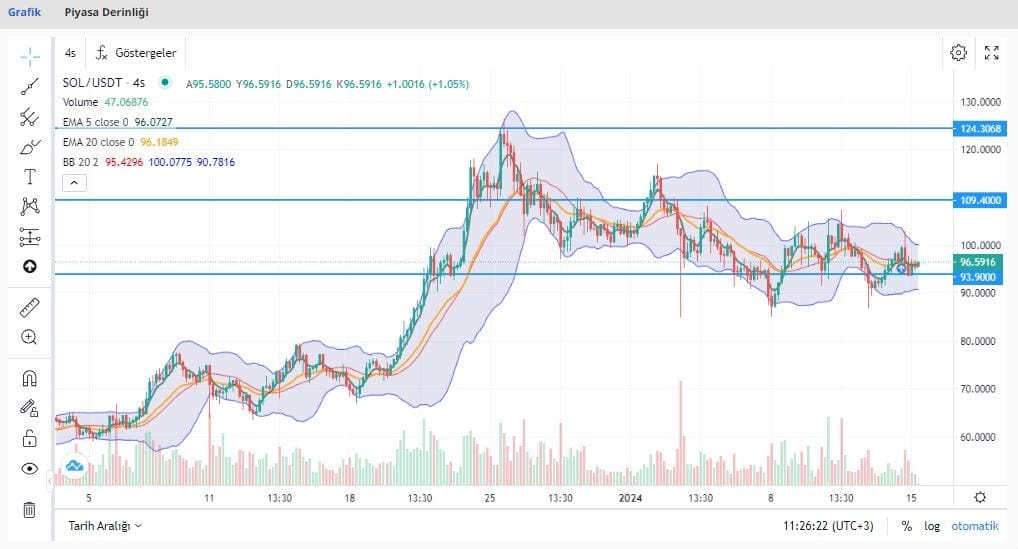Select the text annotation tool

pos(29,177)
